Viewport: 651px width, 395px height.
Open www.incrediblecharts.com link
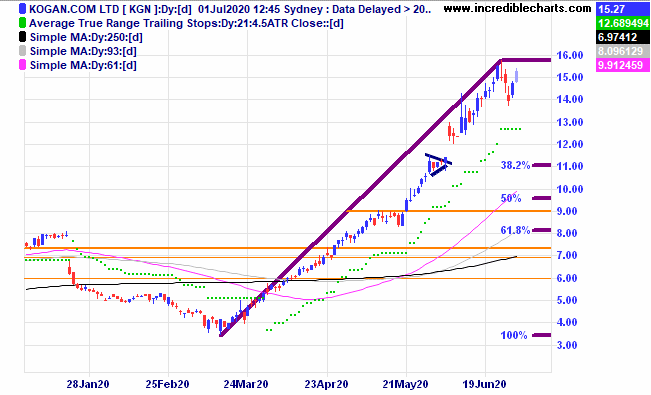[x=517, y=8]
